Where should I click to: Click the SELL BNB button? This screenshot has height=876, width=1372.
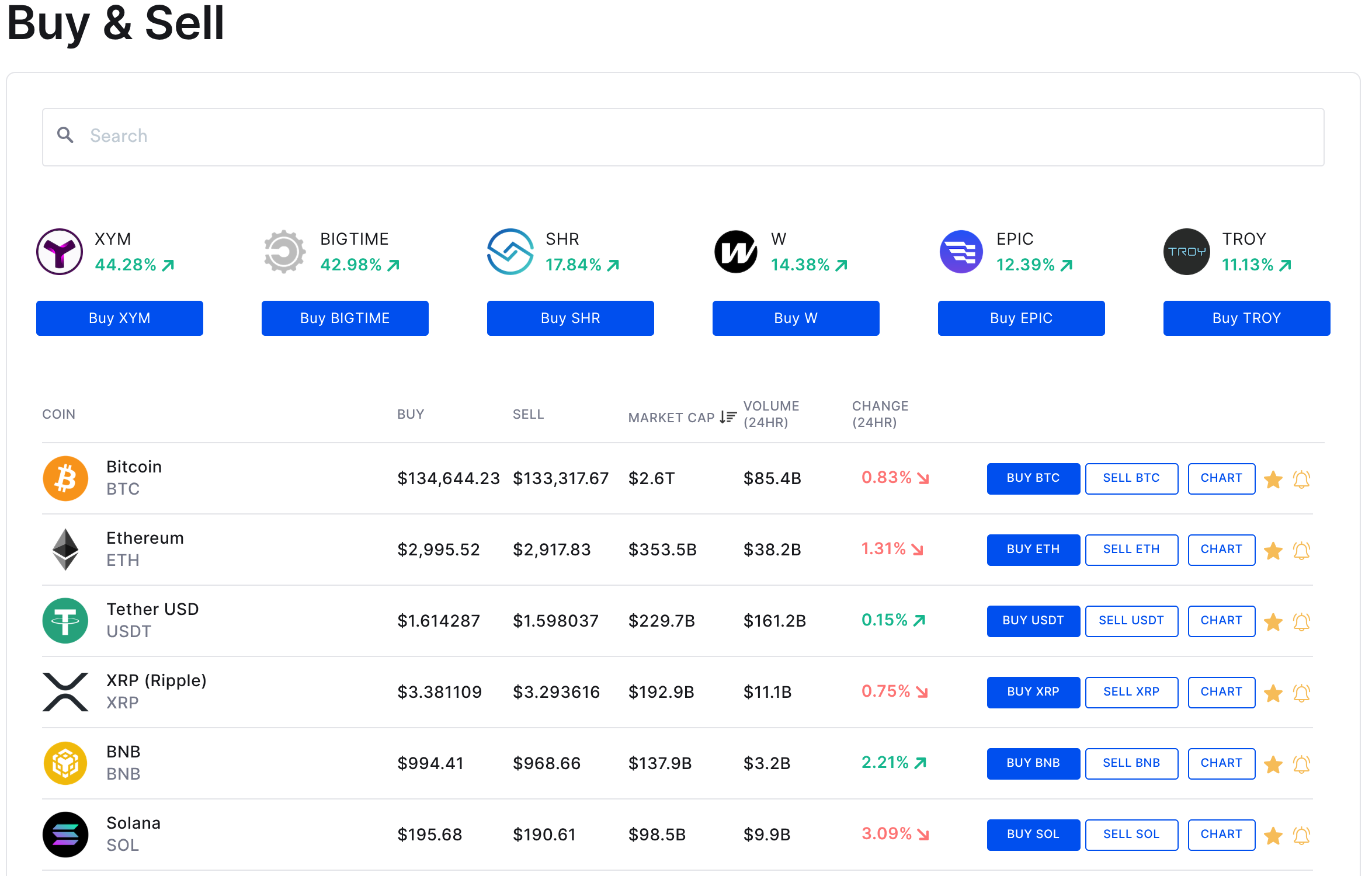coord(1131,763)
